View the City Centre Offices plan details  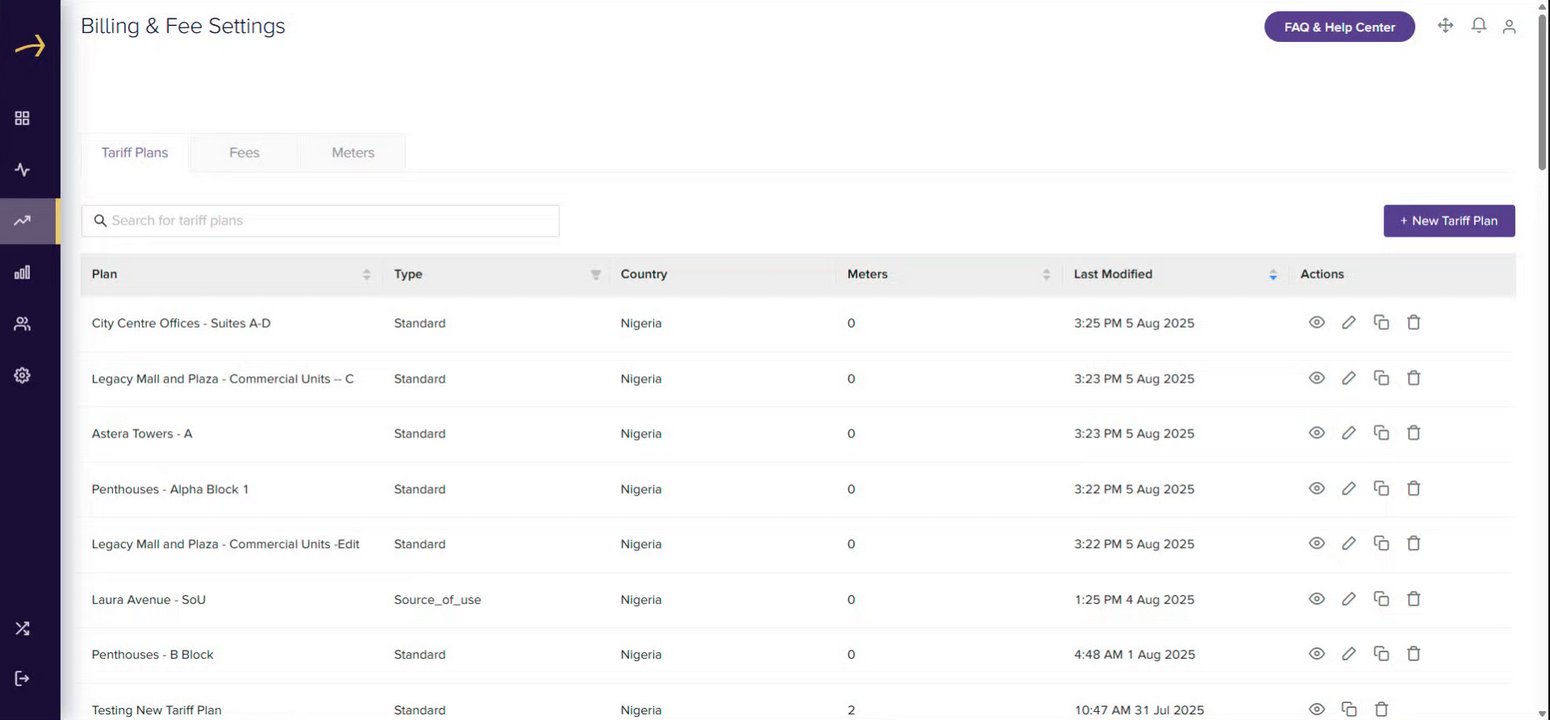(x=1317, y=323)
